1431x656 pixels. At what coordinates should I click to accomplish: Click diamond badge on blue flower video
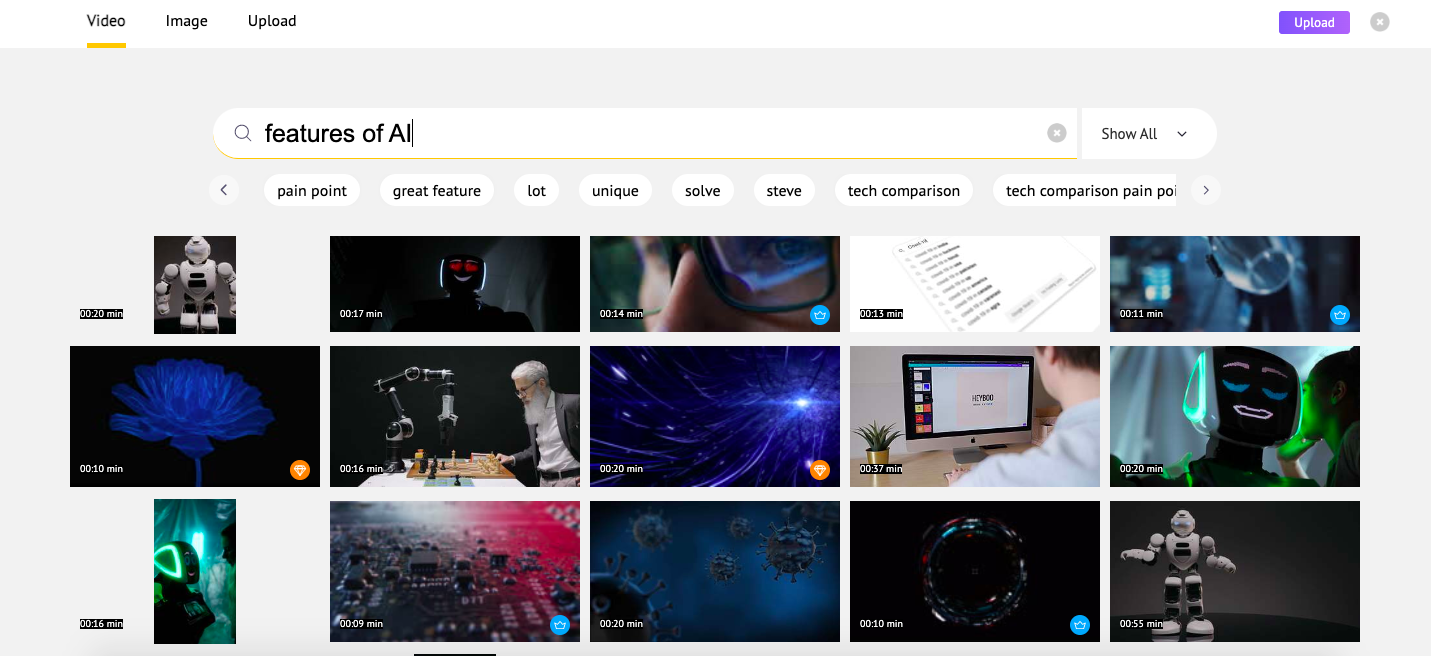pos(300,470)
